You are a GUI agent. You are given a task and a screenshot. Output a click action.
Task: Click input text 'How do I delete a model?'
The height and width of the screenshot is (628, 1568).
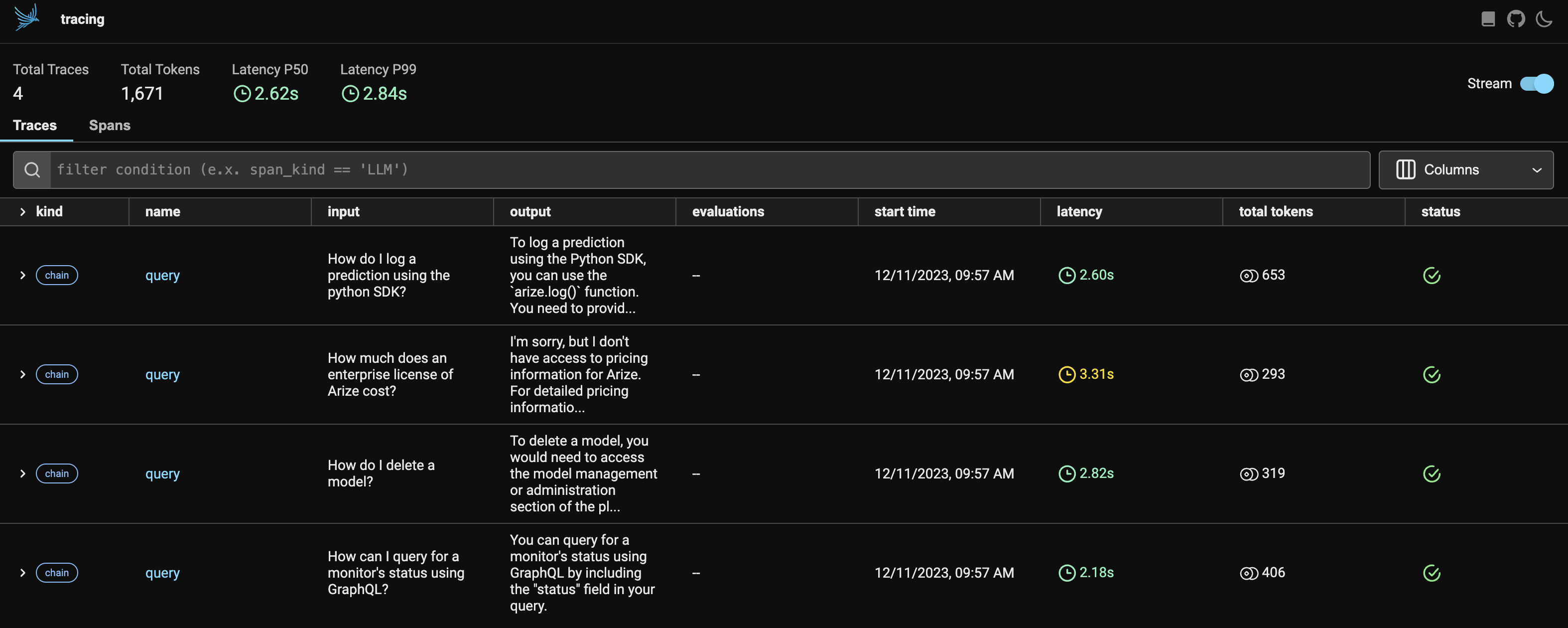coord(381,474)
